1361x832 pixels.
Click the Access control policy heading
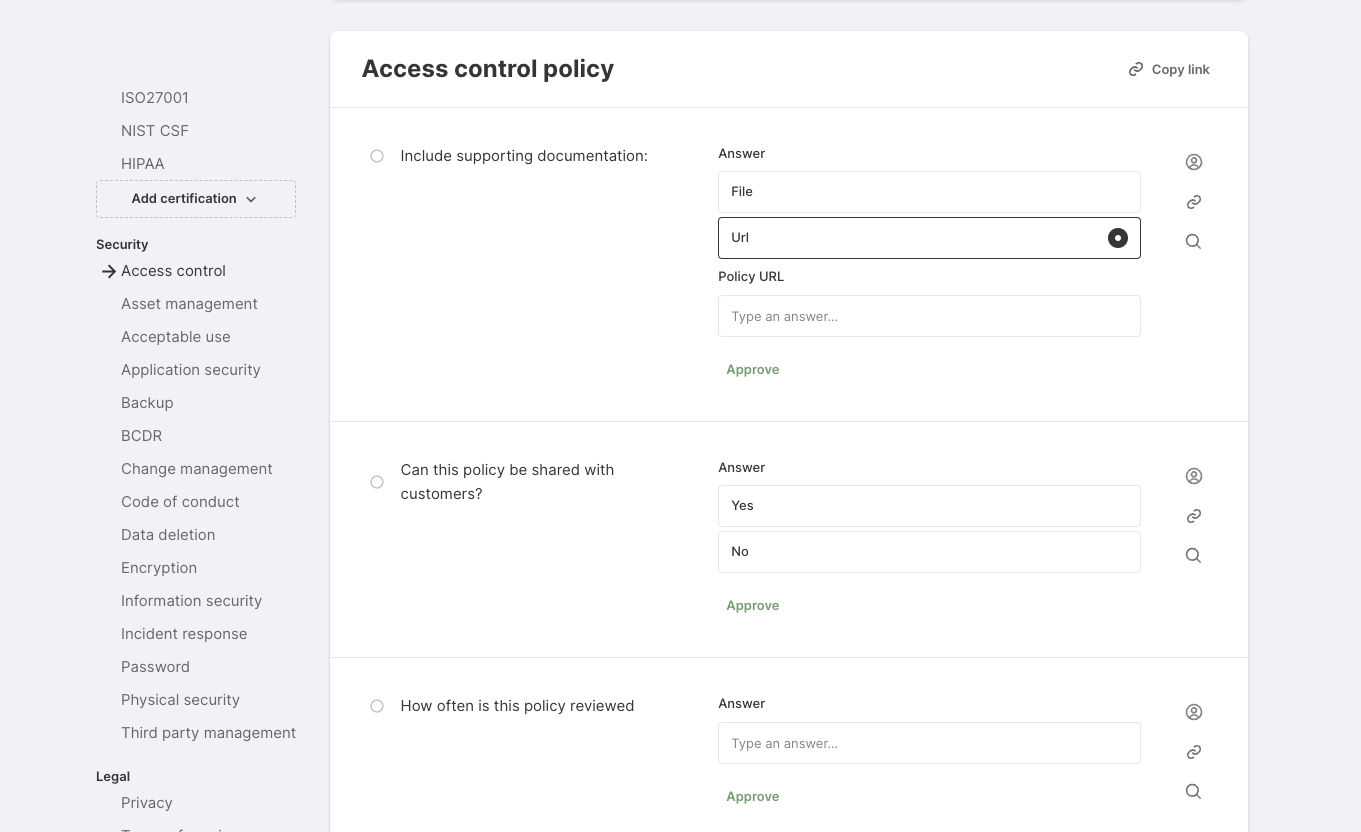488,69
